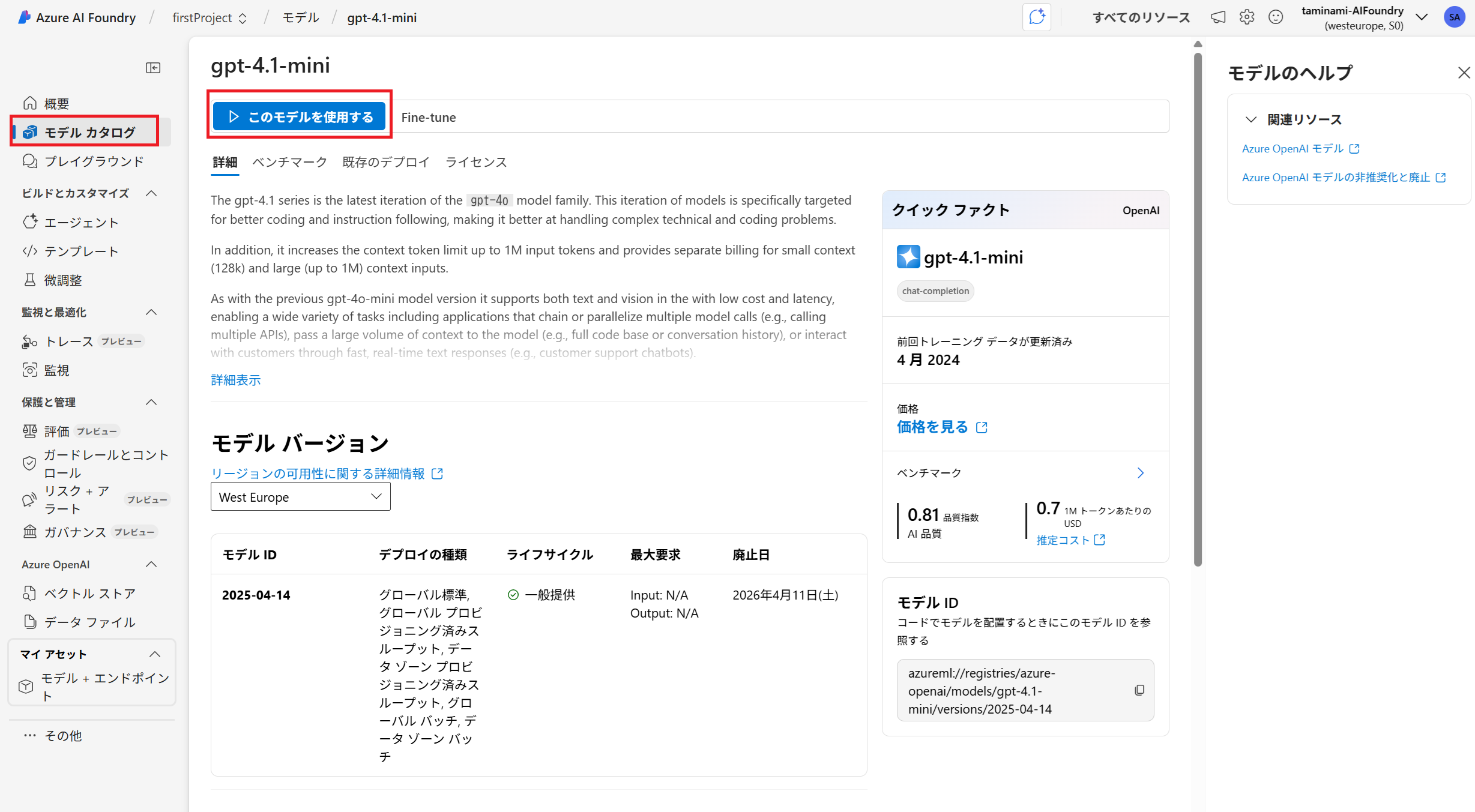Click the scrollbar up arrow
The width and height of the screenshot is (1475, 812).
coord(1198,44)
